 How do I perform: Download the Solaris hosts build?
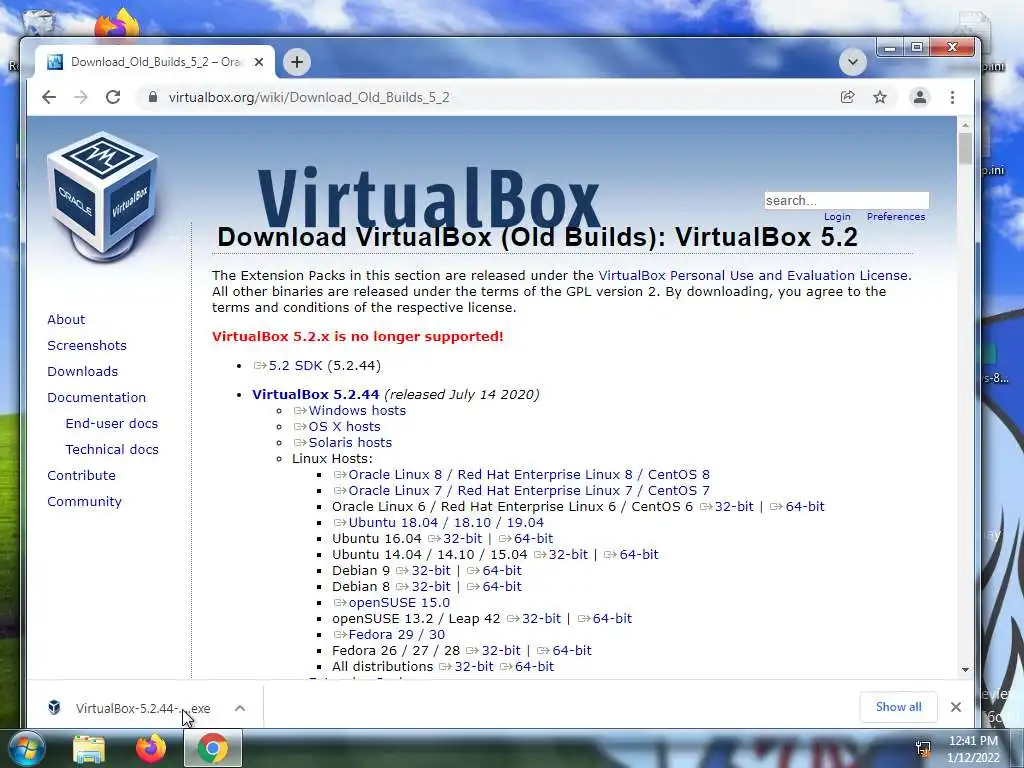[x=343, y=443]
